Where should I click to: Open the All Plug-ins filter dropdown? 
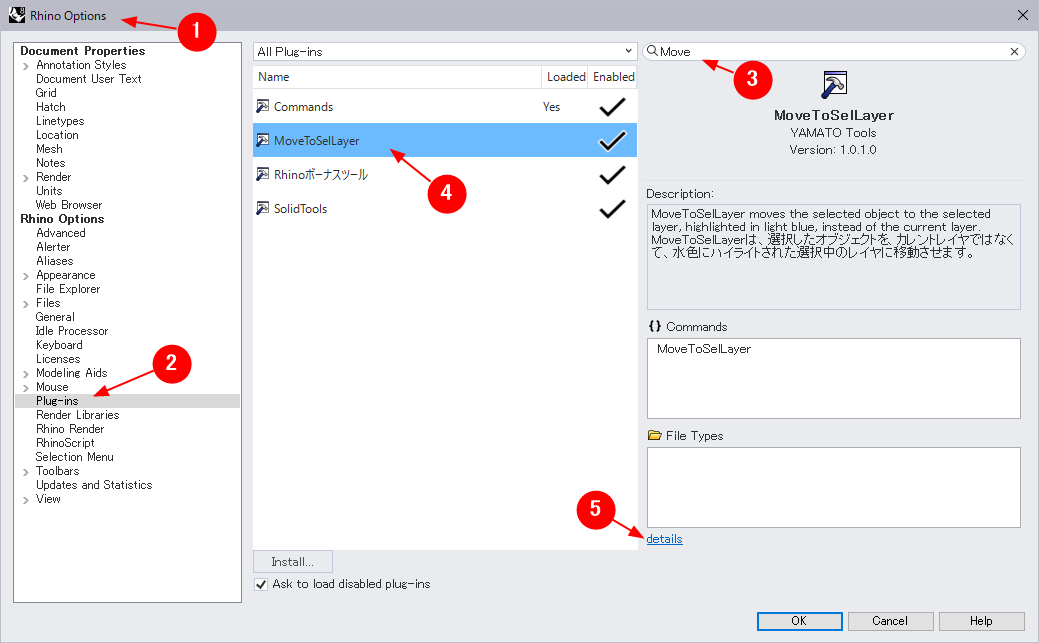[445, 52]
